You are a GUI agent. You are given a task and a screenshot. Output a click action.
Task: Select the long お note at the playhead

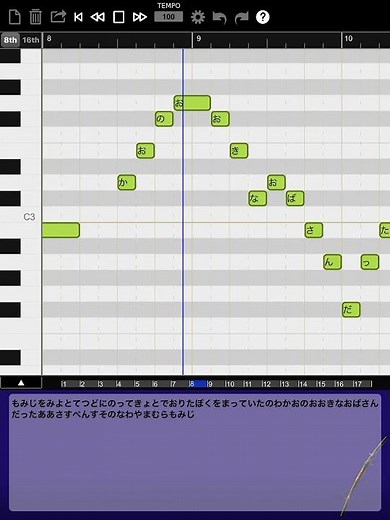[192, 103]
